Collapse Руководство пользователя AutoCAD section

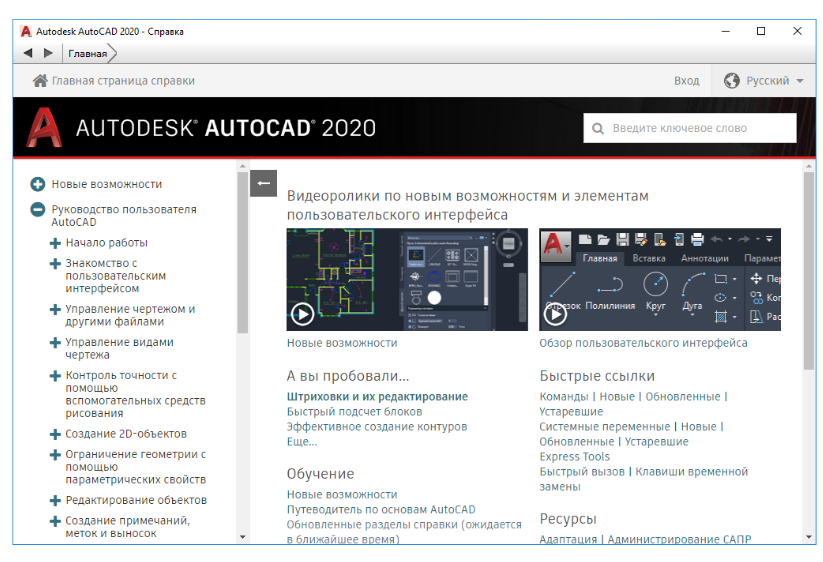click(x=38, y=209)
